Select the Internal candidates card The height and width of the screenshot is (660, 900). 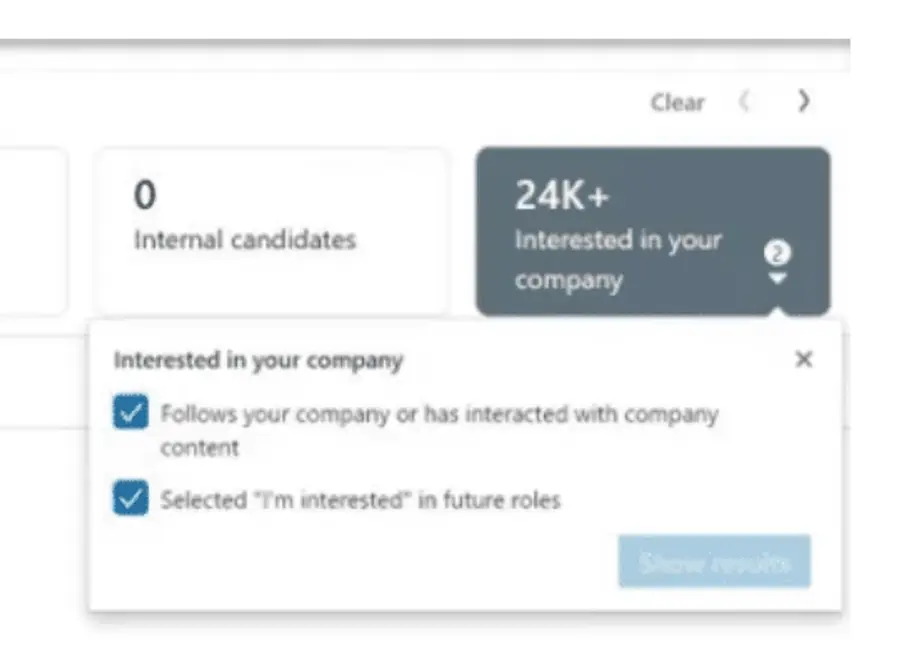(x=273, y=228)
